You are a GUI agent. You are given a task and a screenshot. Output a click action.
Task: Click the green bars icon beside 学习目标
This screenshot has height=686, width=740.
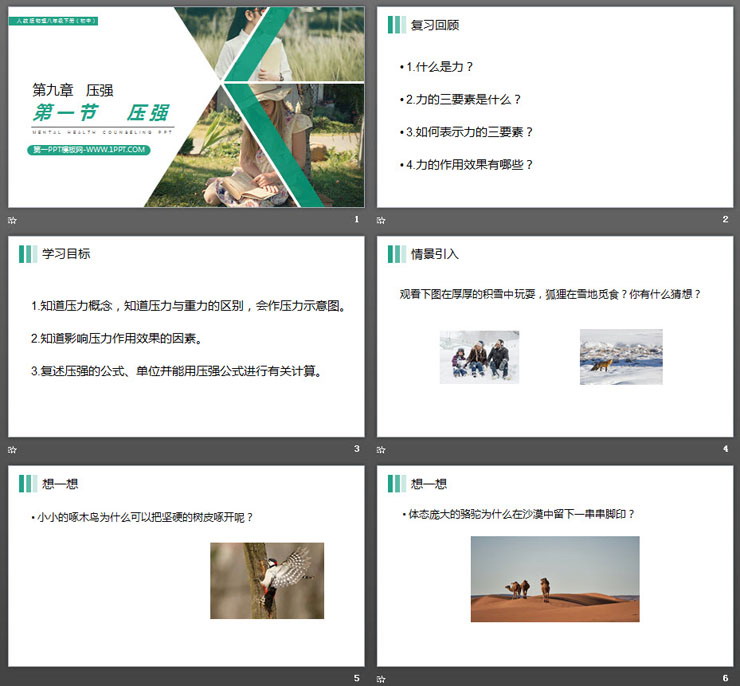point(27,254)
